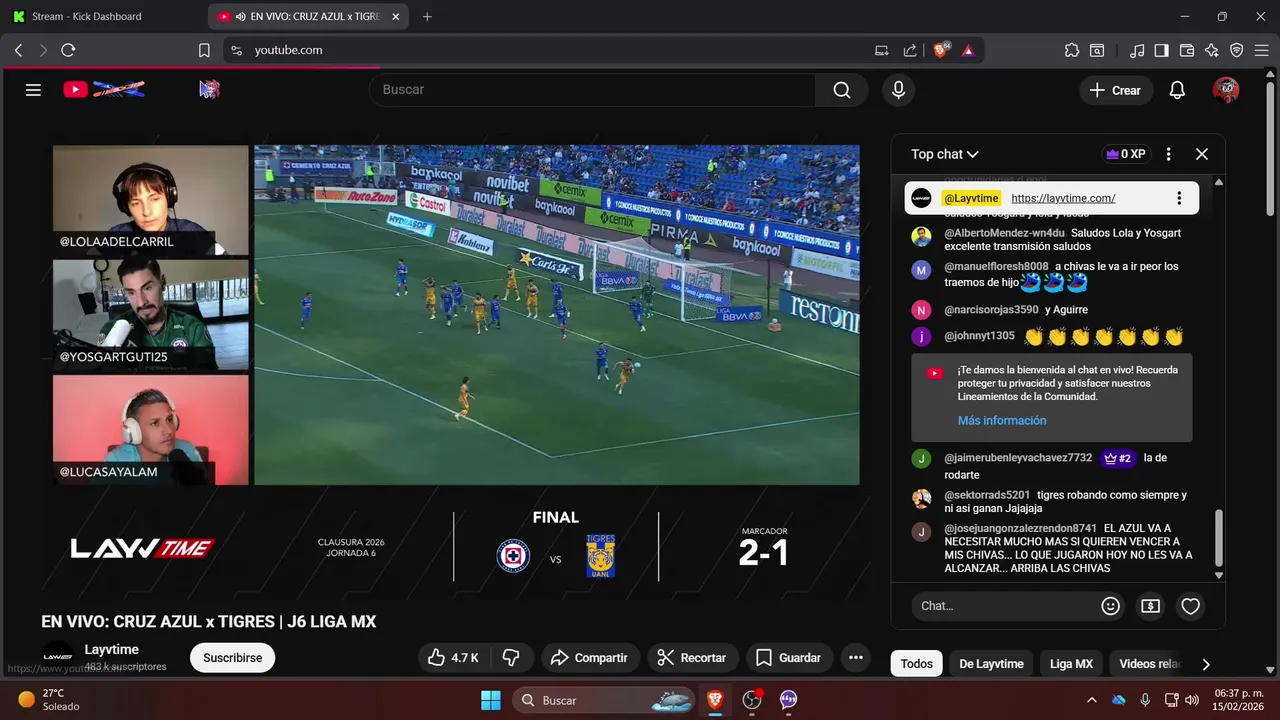Open Windows Start button
Screen dimensions: 1280x720
(491, 700)
